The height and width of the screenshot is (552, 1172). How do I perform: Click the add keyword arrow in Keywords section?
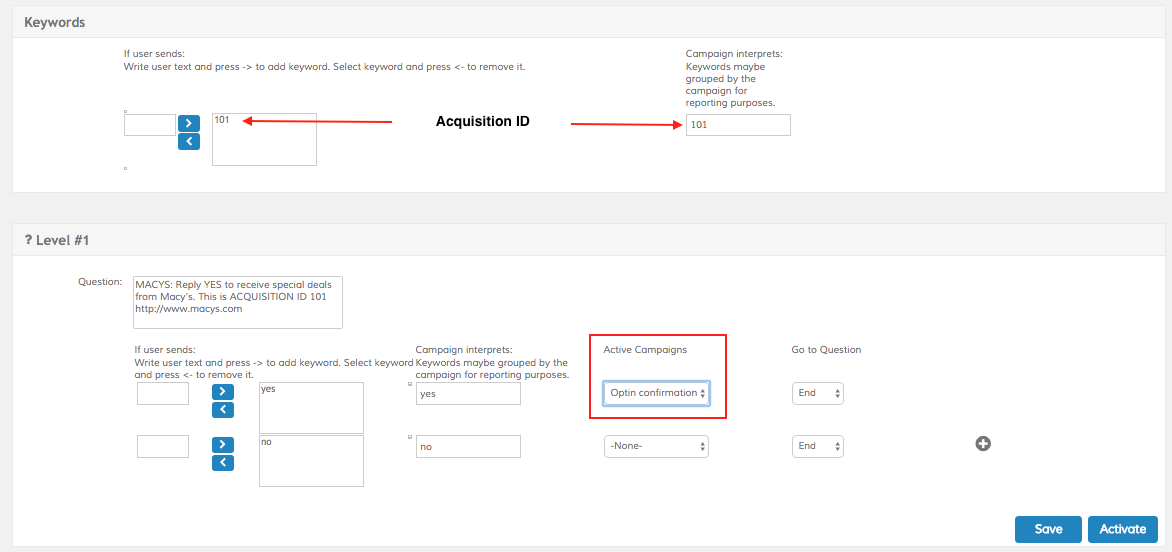(189, 123)
